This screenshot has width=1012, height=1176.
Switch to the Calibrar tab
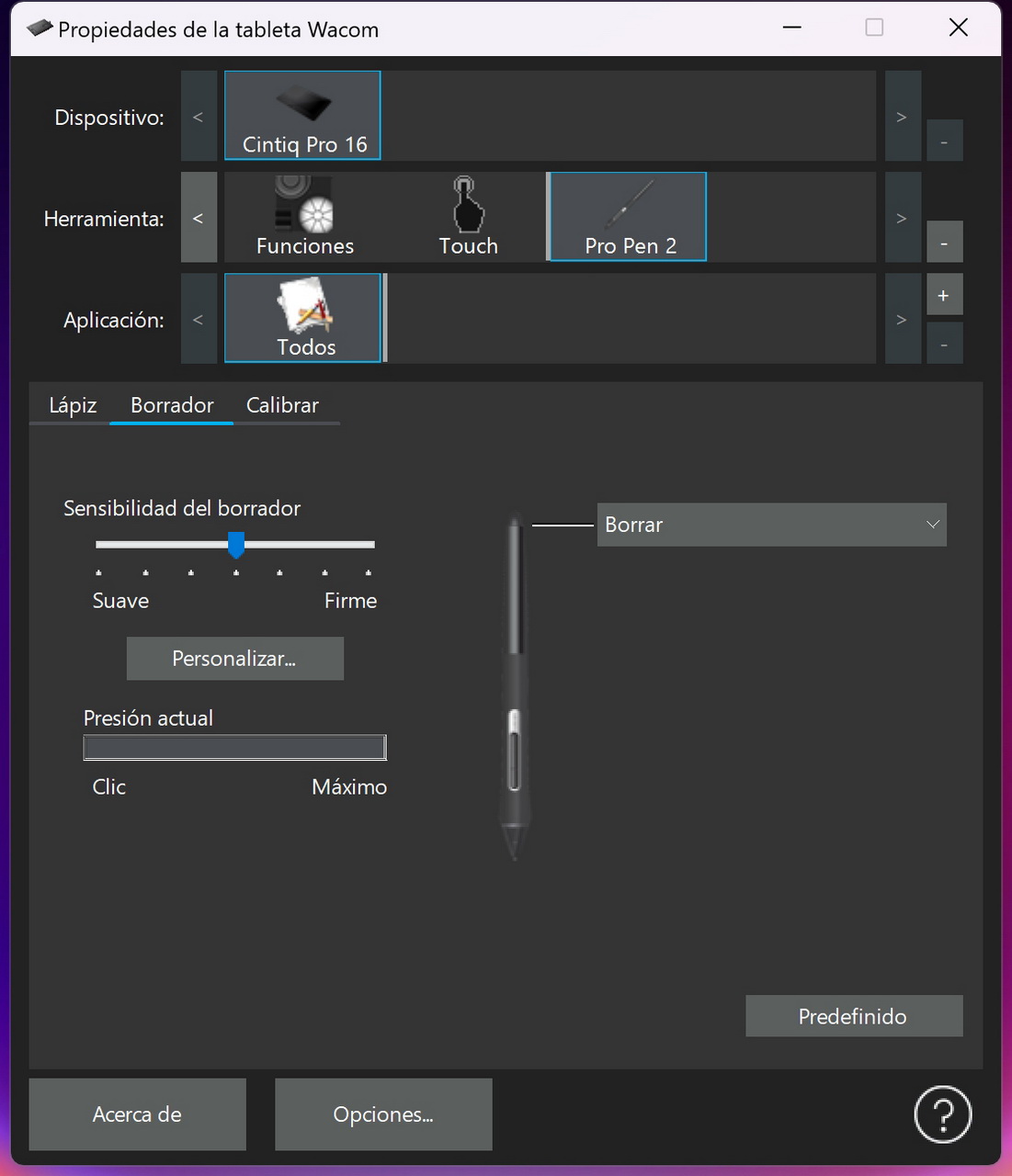[x=282, y=405]
